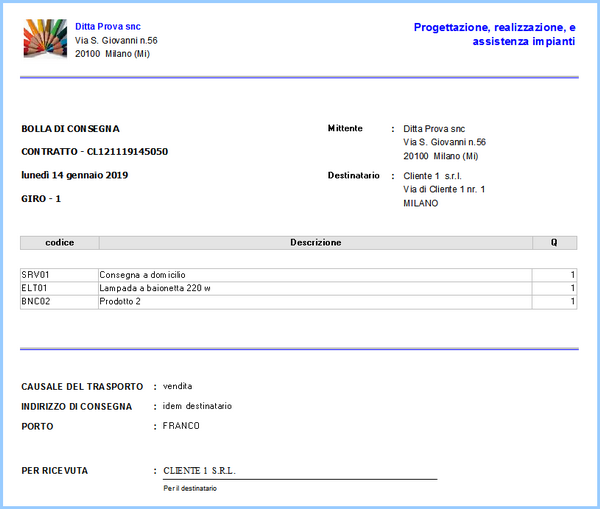Select the 'ELT01' code cell
Screen dimensions: 600x509
59,288
